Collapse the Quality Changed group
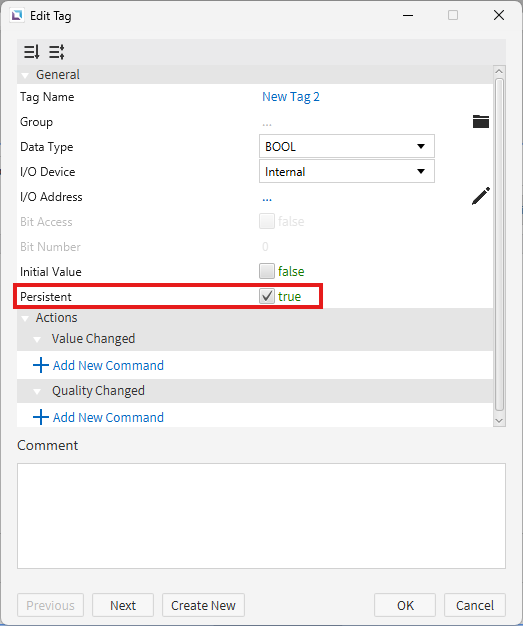 37,391
